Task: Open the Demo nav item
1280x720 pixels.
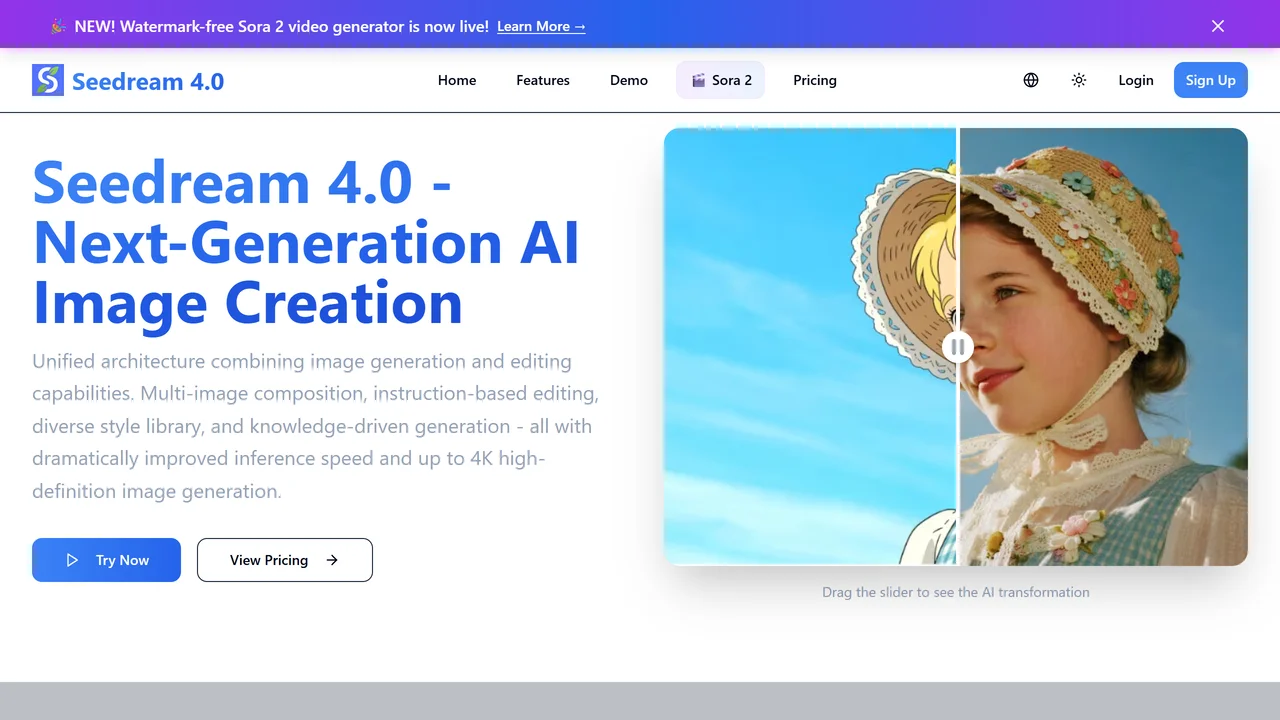Action: tap(629, 80)
